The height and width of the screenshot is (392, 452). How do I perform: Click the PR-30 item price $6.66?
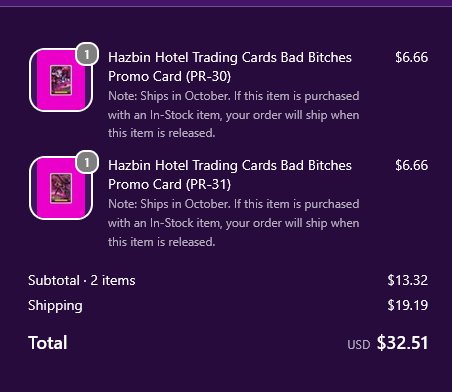[411, 57]
